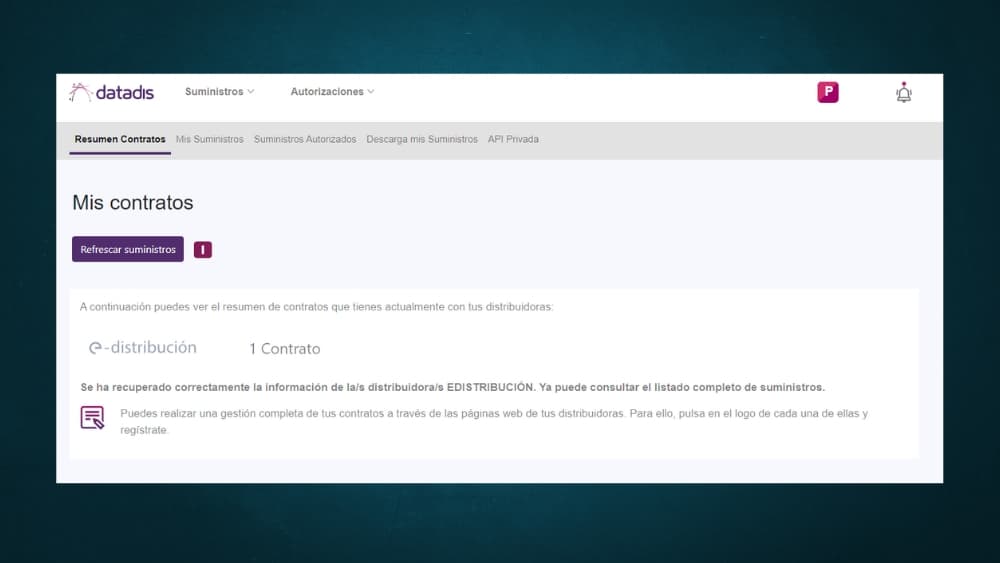Open the API Privada tab
The height and width of the screenshot is (563, 1000).
pyautogui.click(x=513, y=139)
